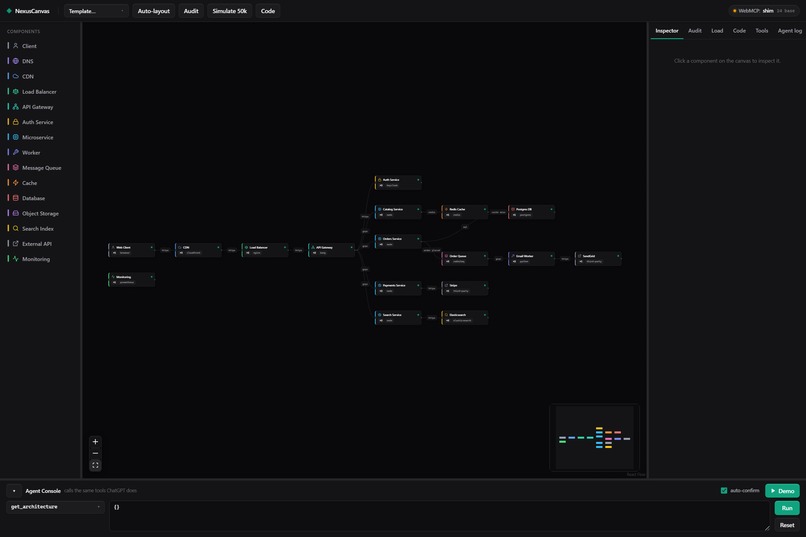Open the Audit tab in right panel
This screenshot has width=806, height=537.
(x=695, y=31)
